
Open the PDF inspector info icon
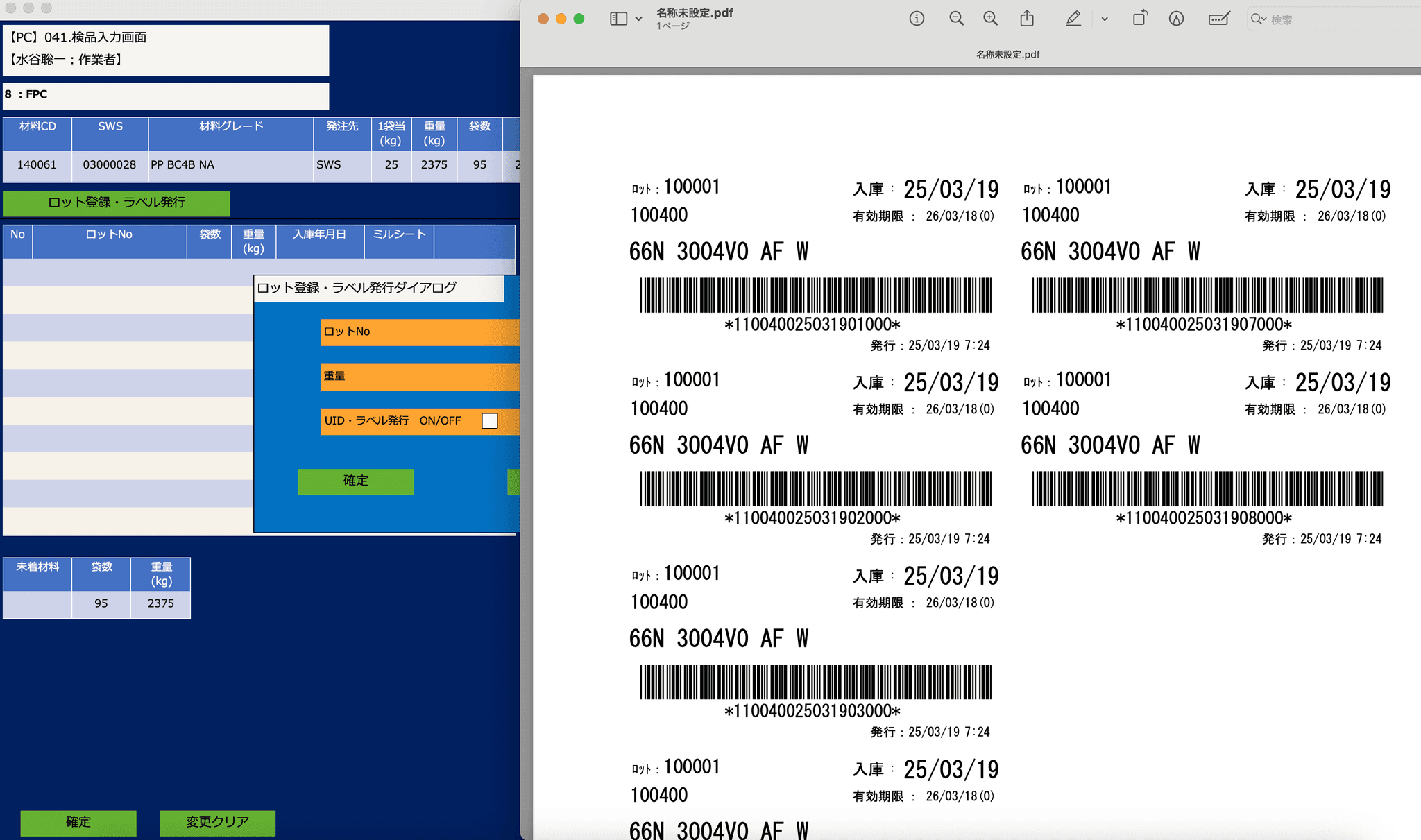click(917, 19)
